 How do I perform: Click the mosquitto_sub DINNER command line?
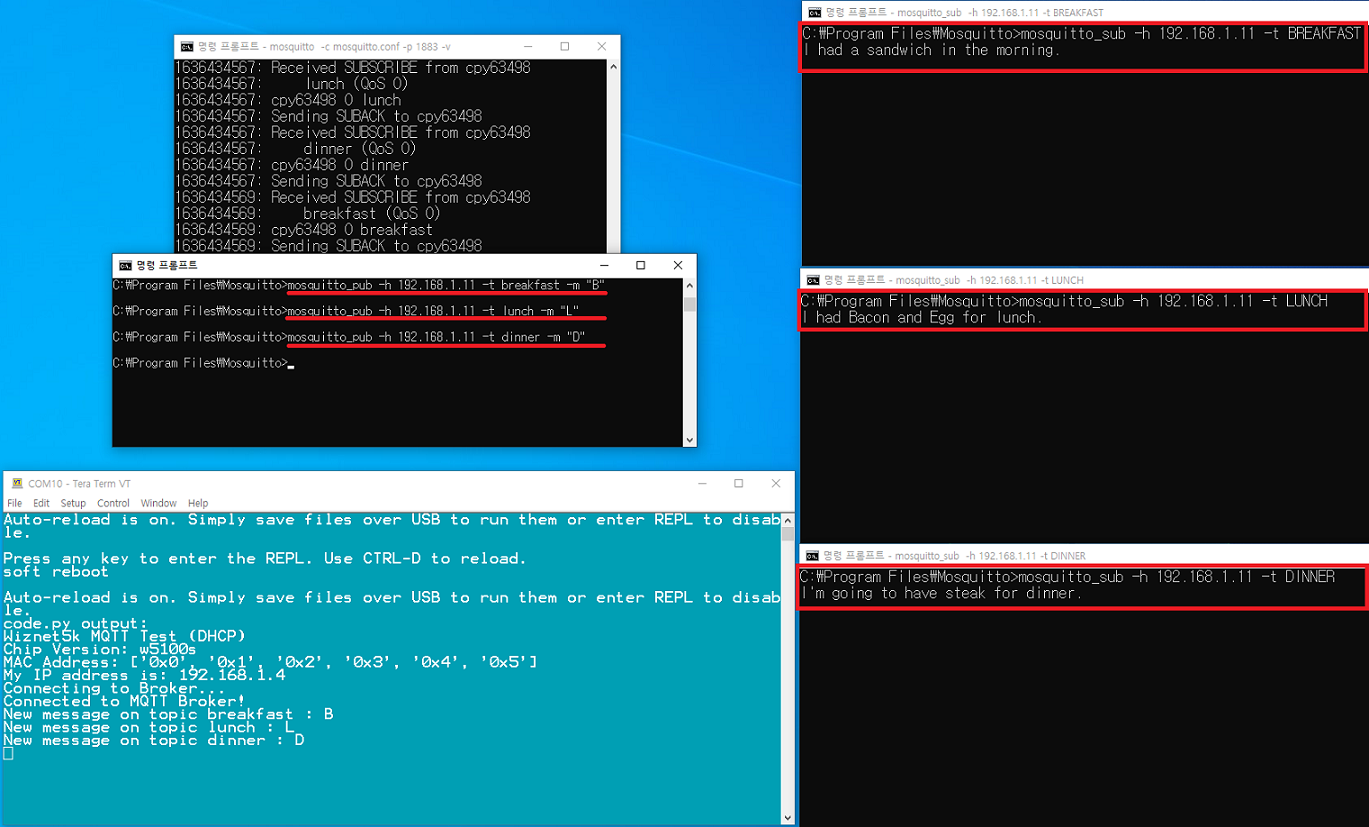click(x=1069, y=576)
